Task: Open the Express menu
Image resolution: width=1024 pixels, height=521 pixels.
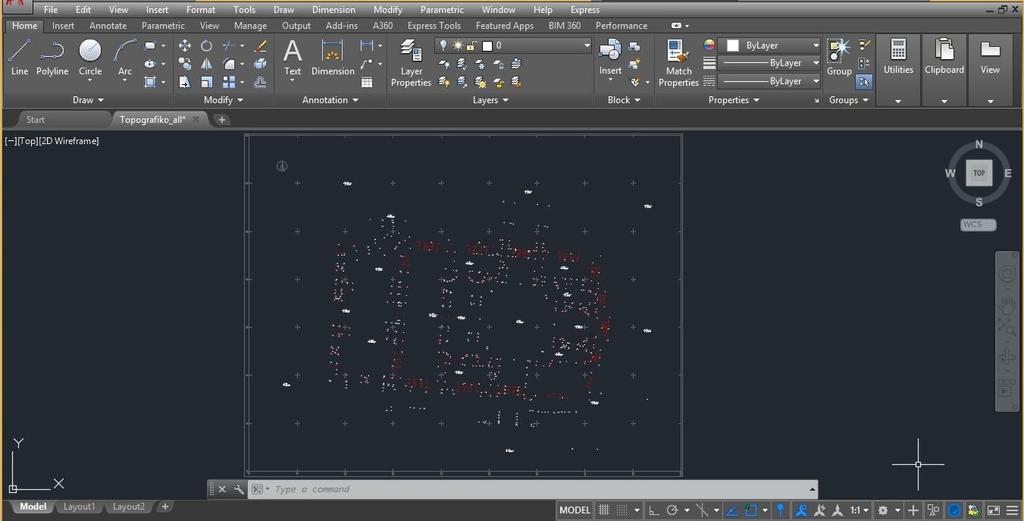Action: point(584,10)
